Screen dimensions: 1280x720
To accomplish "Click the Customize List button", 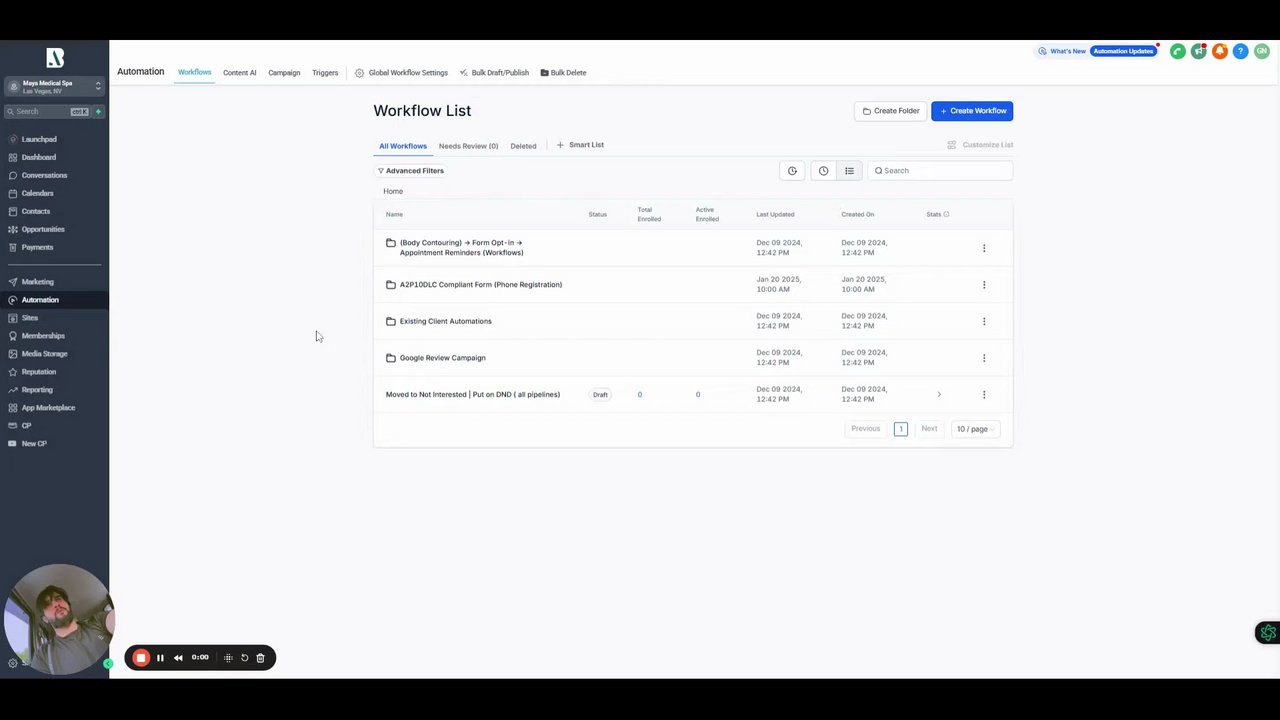I will click(980, 145).
